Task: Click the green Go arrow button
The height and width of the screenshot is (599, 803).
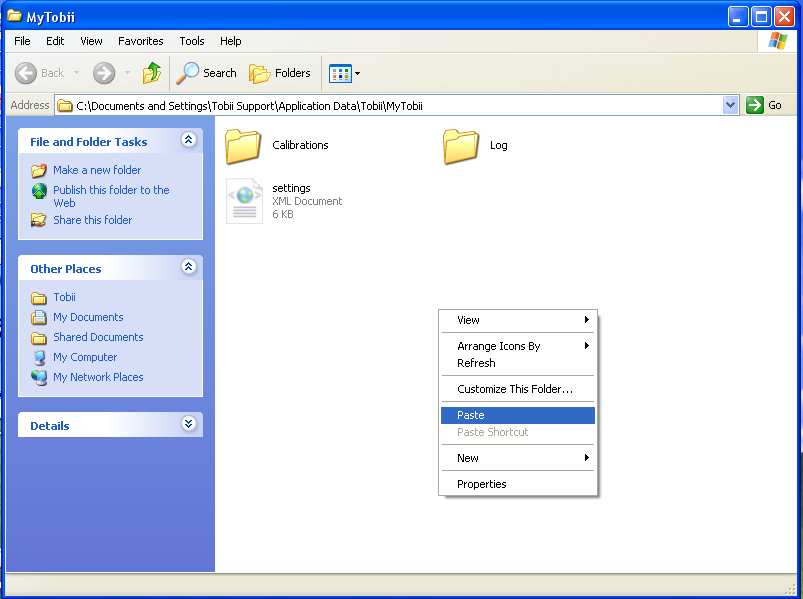Action: (x=754, y=105)
